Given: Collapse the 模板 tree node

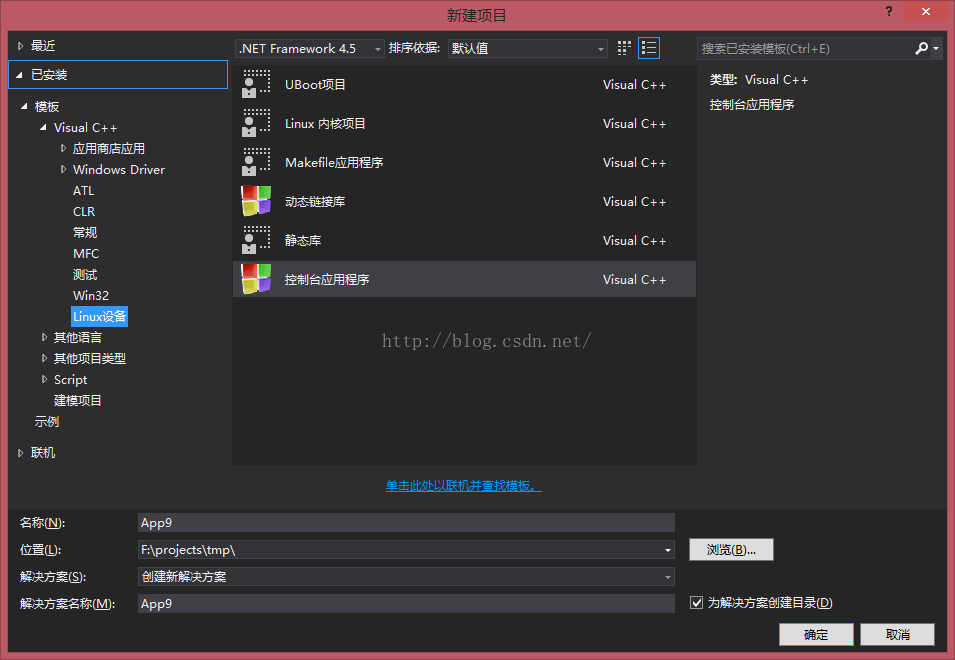Looking at the screenshot, I should pos(24,106).
